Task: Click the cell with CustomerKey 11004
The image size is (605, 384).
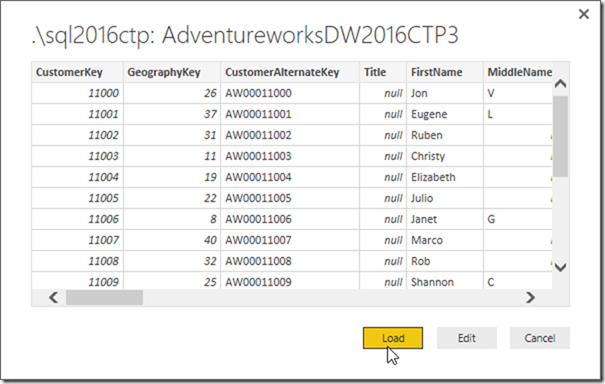Action: (78, 177)
